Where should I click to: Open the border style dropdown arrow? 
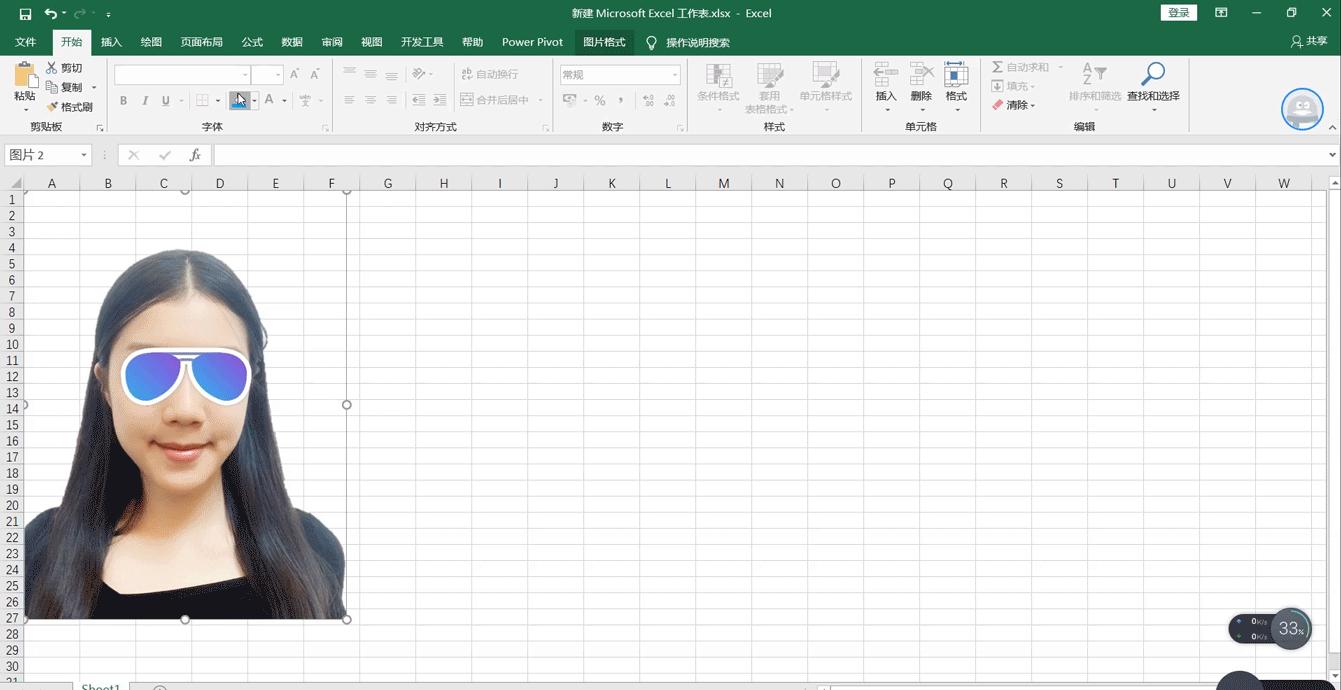tap(217, 100)
